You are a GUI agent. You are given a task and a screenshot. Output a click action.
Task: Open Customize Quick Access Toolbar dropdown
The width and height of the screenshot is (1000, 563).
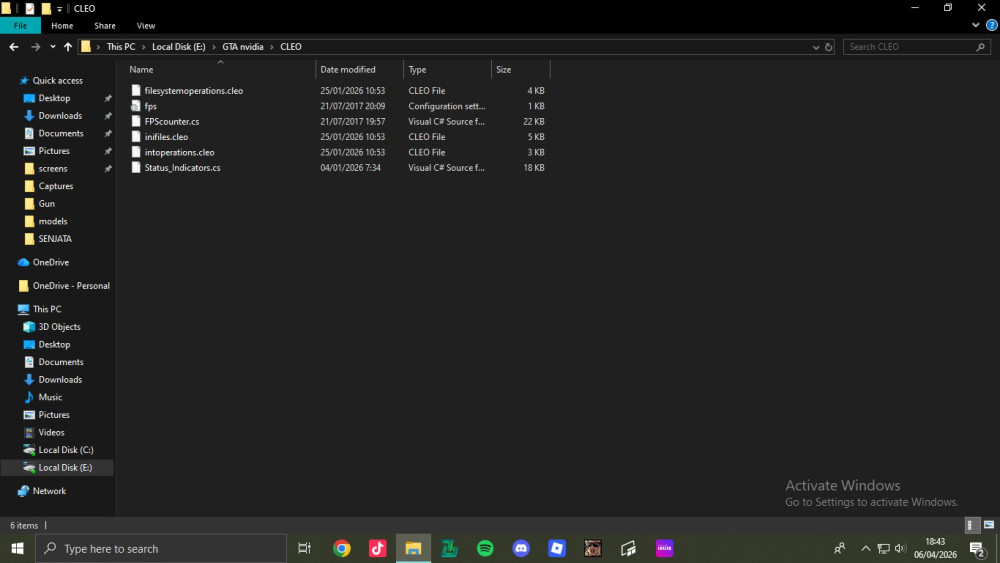pyautogui.click(x=59, y=9)
